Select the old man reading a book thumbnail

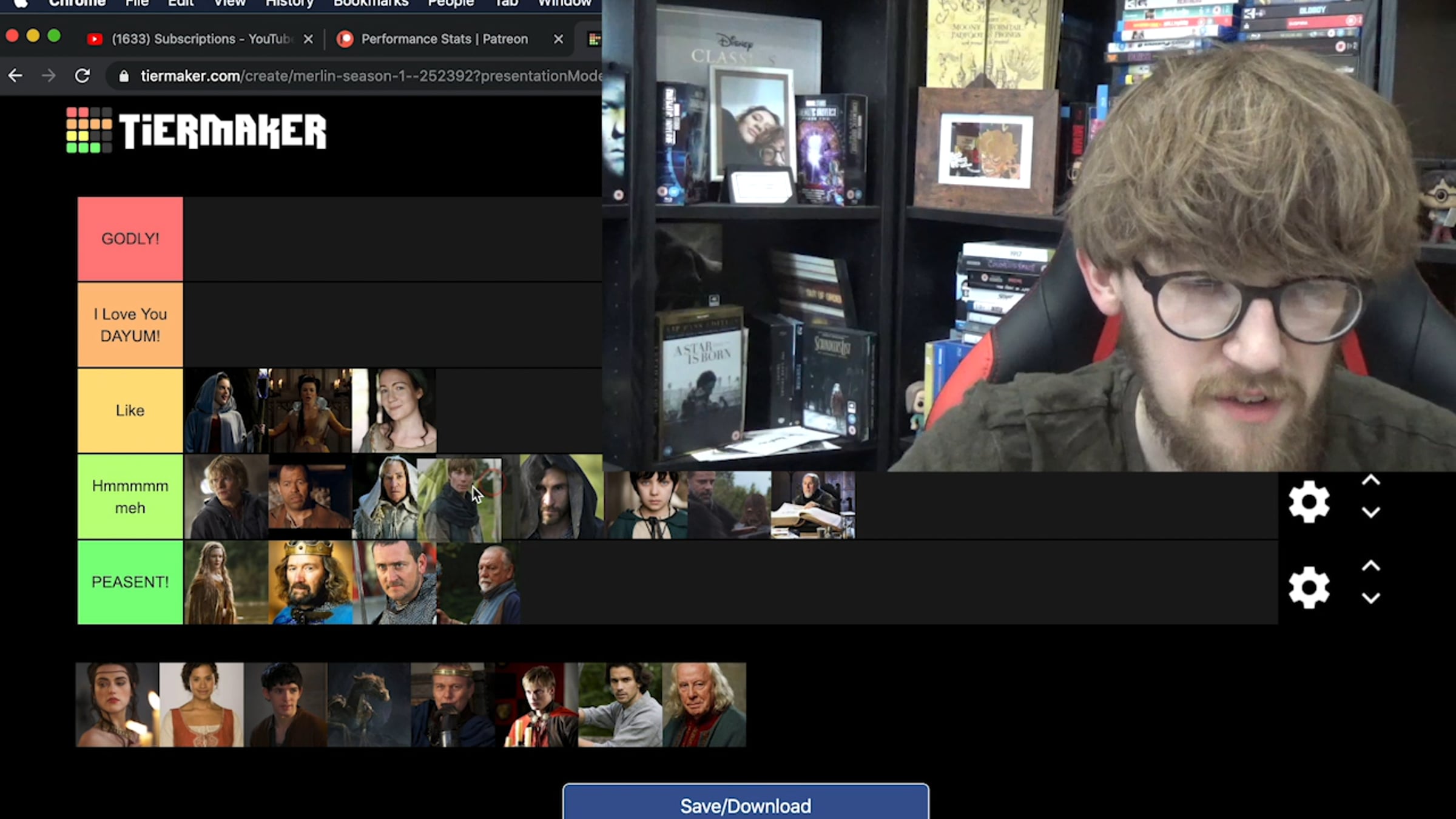click(x=813, y=505)
